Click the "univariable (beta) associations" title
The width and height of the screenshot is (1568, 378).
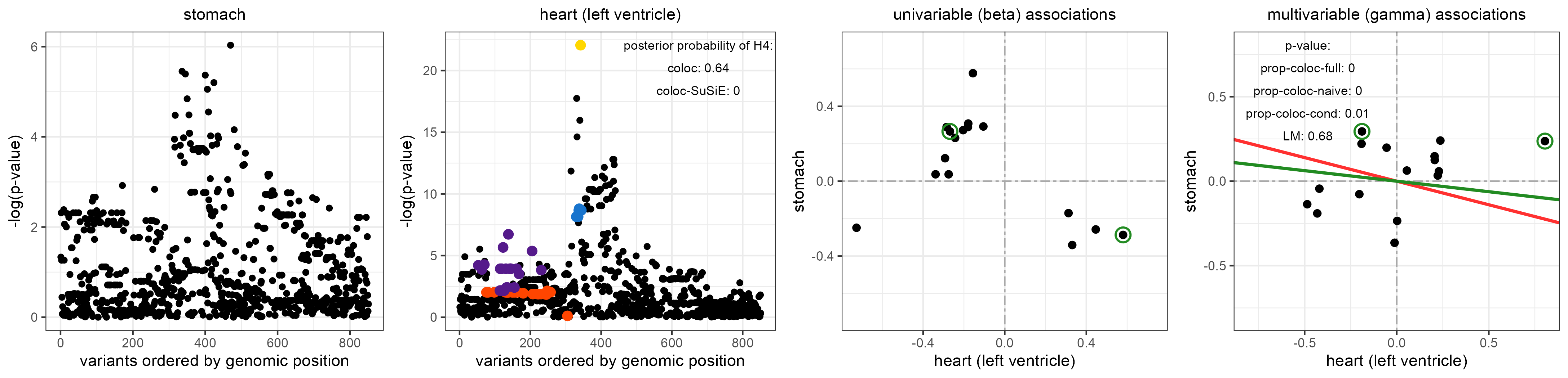1004,15
